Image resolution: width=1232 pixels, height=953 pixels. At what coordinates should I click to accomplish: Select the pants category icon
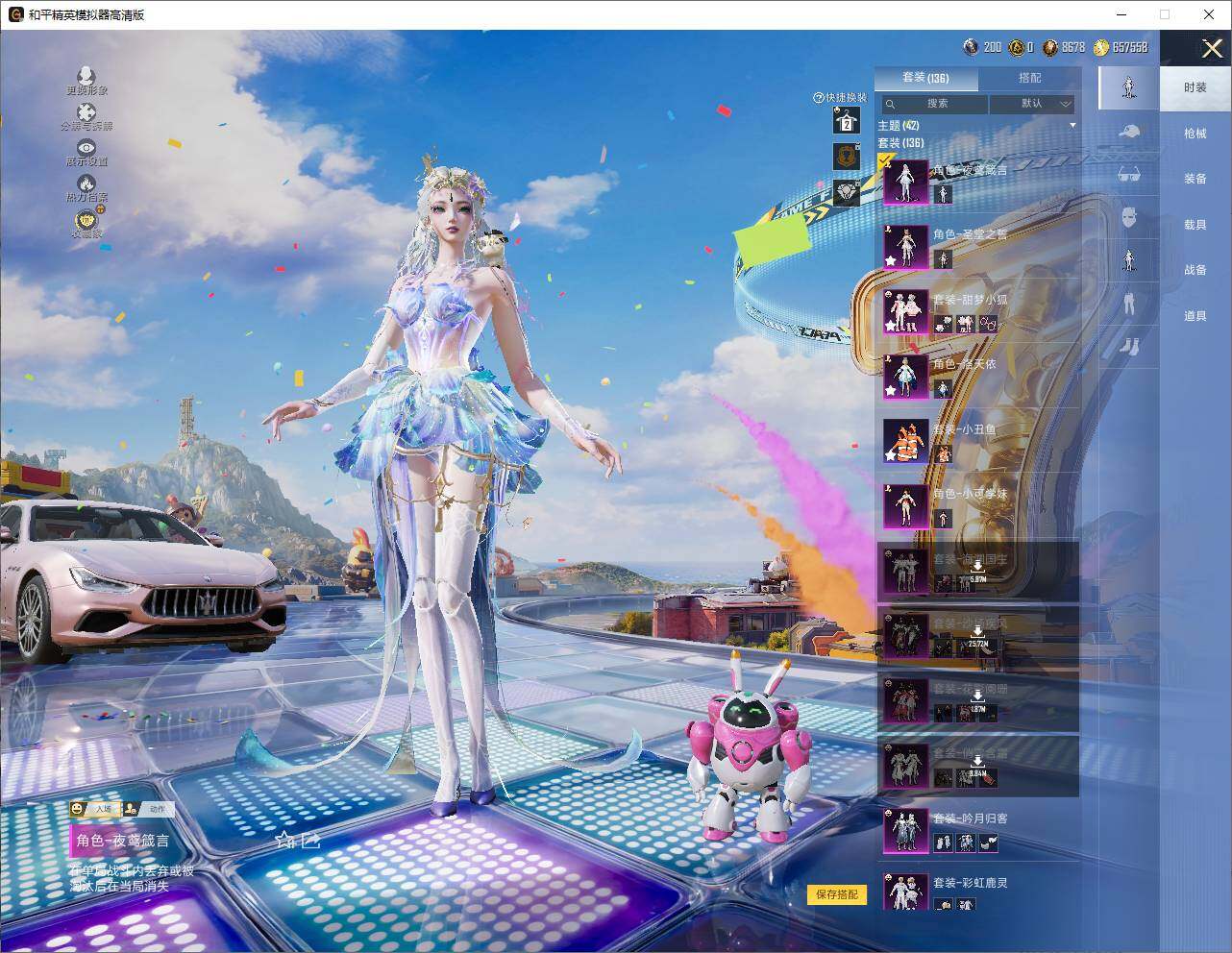tap(1129, 304)
